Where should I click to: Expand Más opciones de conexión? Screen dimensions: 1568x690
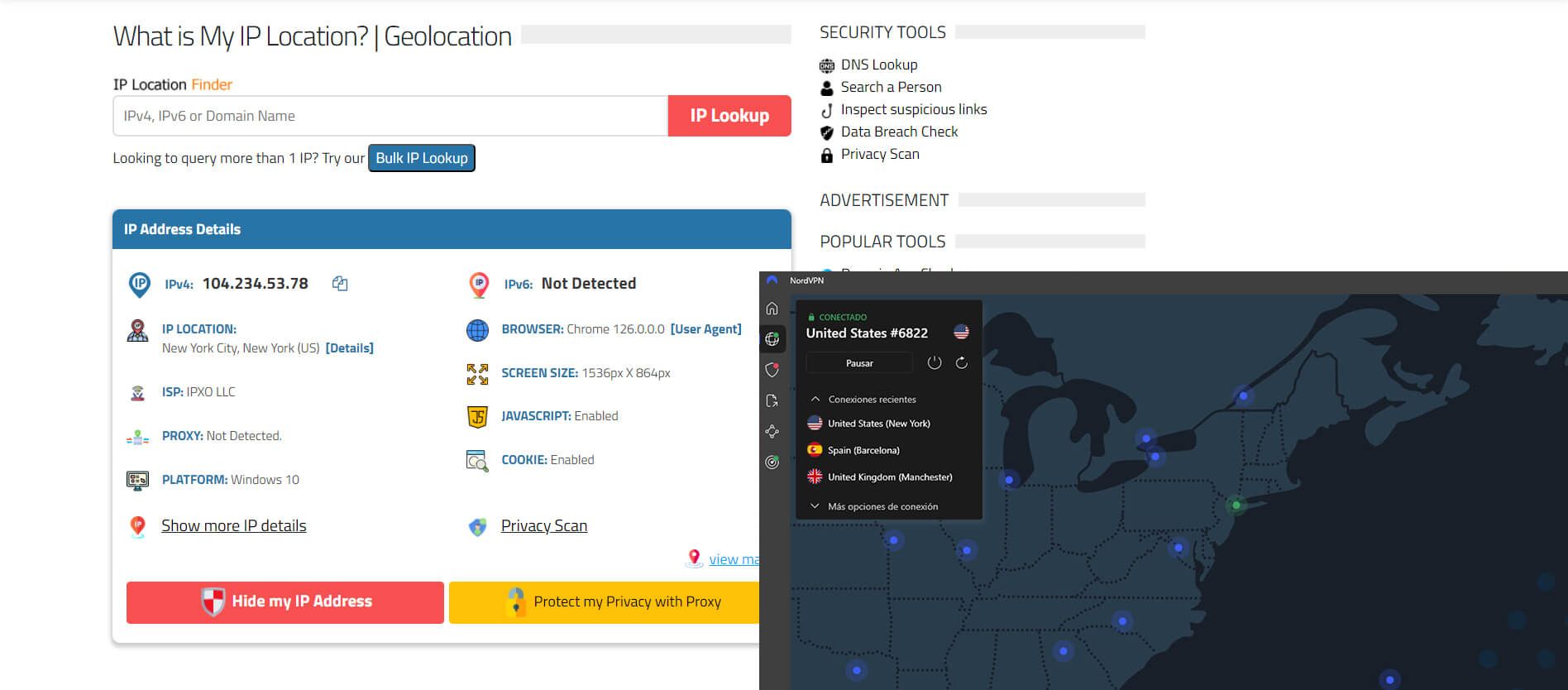click(874, 506)
